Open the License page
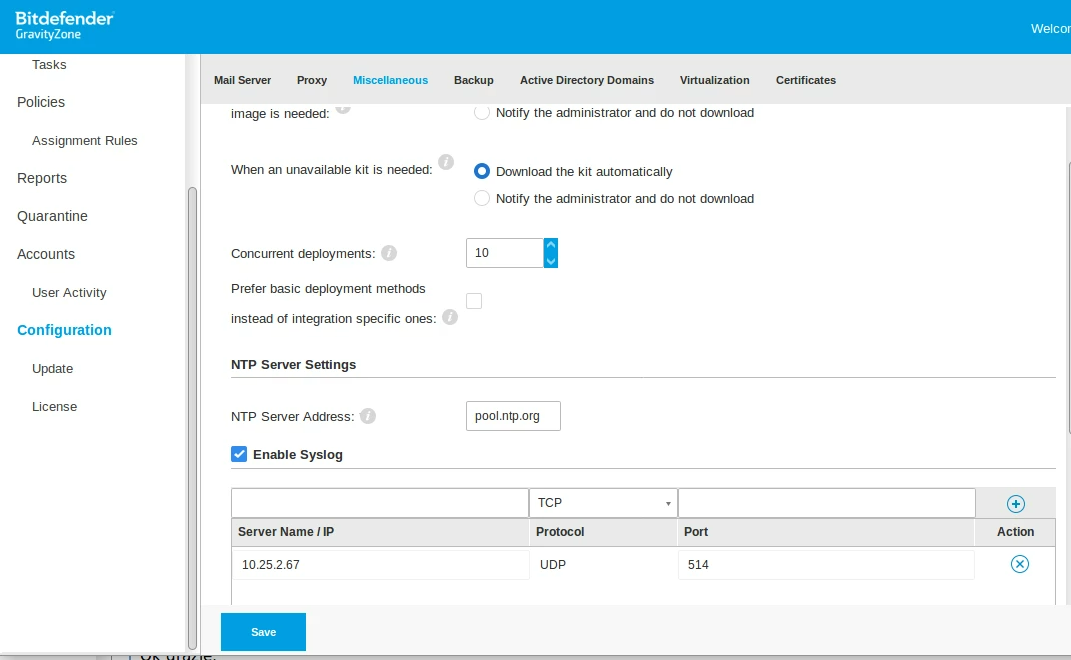The image size is (1071, 660). (x=54, y=406)
